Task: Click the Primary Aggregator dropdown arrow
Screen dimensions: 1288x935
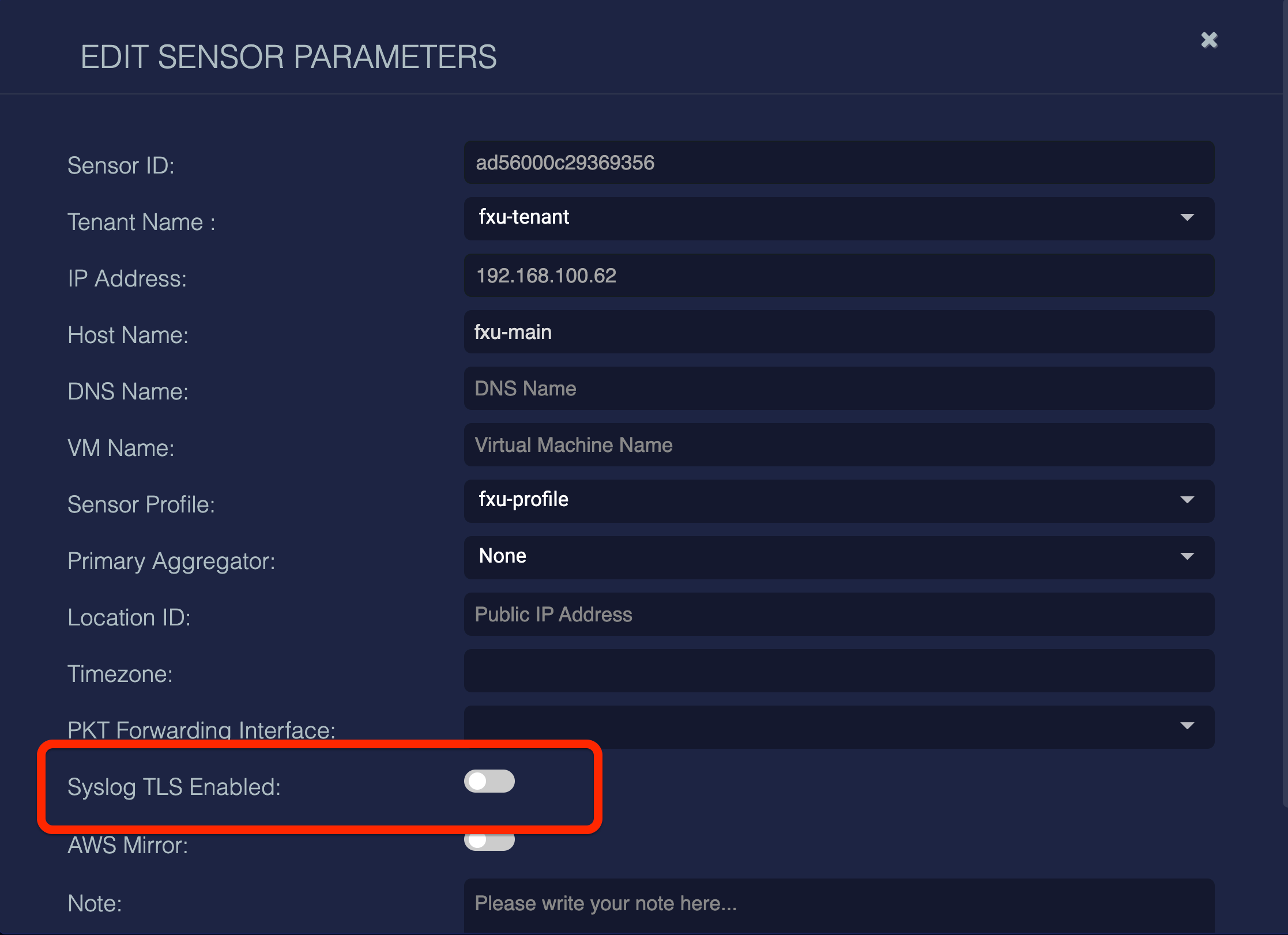Action: coord(1187,556)
